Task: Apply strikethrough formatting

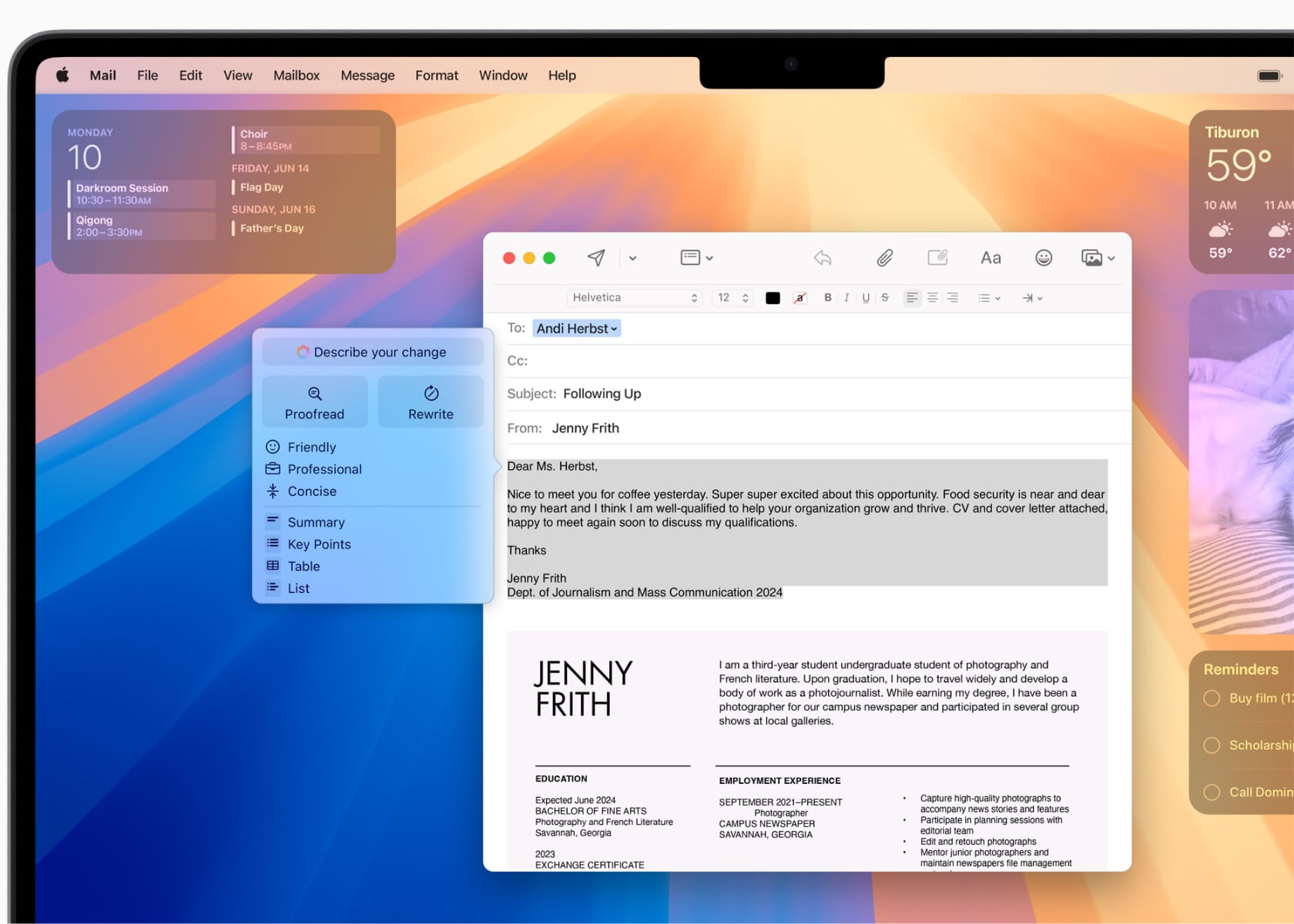Action: tap(885, 298)
